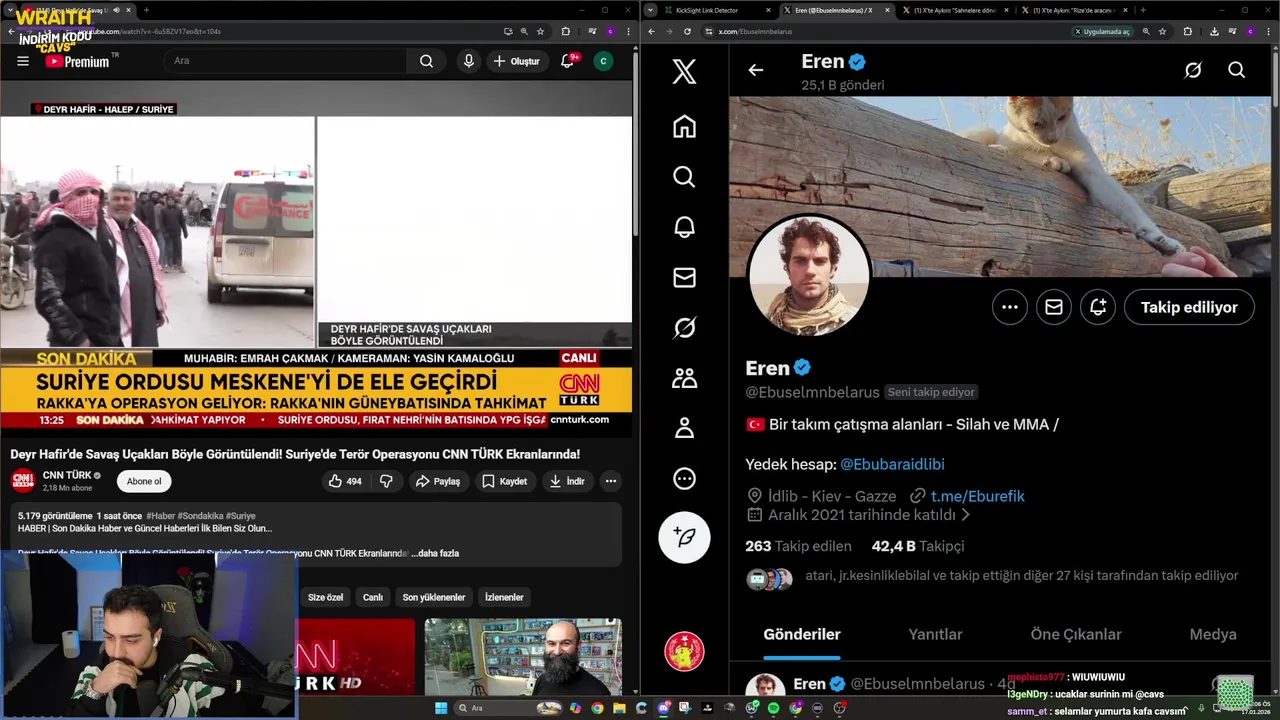This screenshot has height=720, width=1280.
Task: Select the Medya profile tab
Action: tap(1213, 634)
